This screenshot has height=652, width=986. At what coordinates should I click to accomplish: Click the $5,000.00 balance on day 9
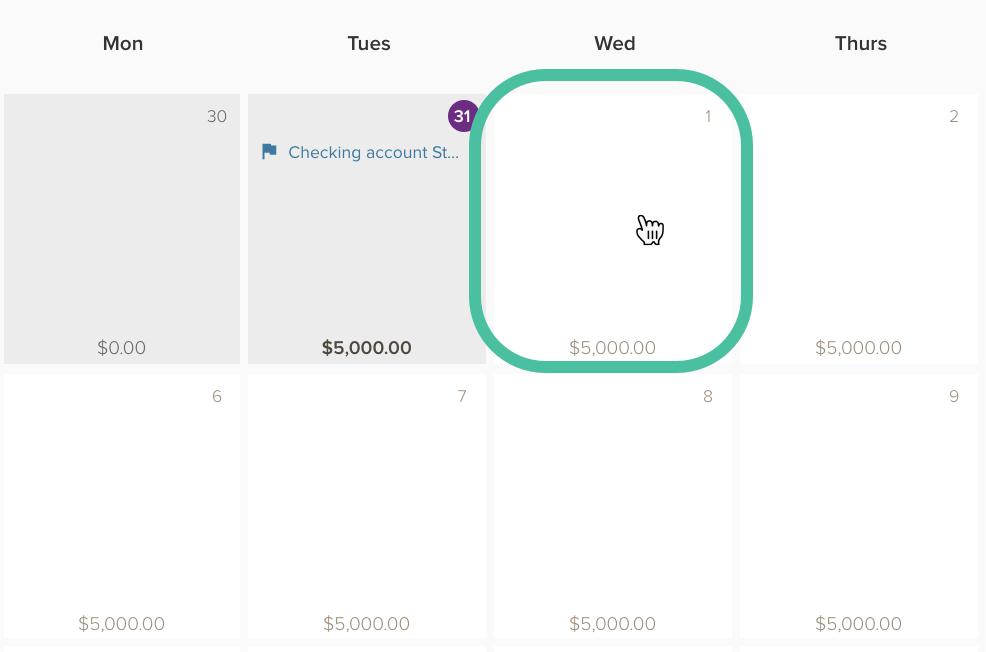[x=858, y=624]
